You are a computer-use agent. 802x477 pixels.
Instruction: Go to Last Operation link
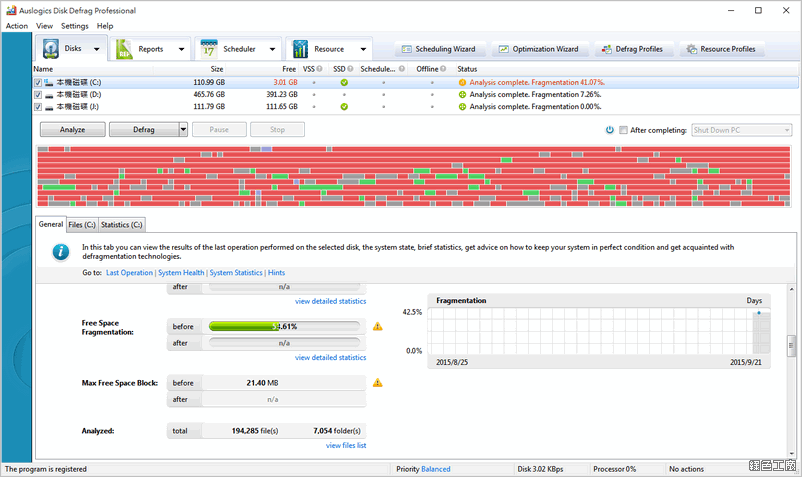(129, 272)
